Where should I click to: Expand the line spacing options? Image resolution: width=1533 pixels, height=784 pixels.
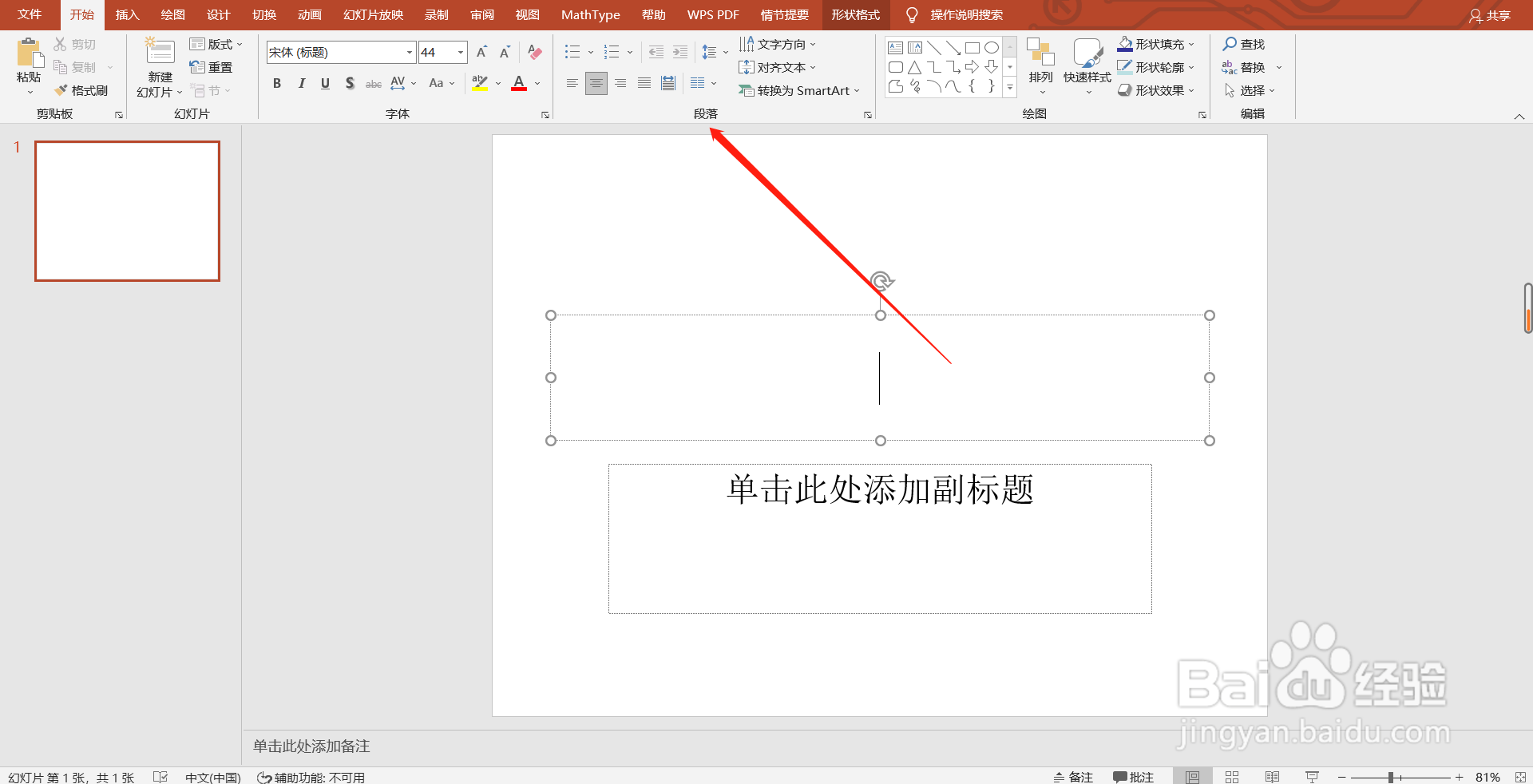(724, 52)
